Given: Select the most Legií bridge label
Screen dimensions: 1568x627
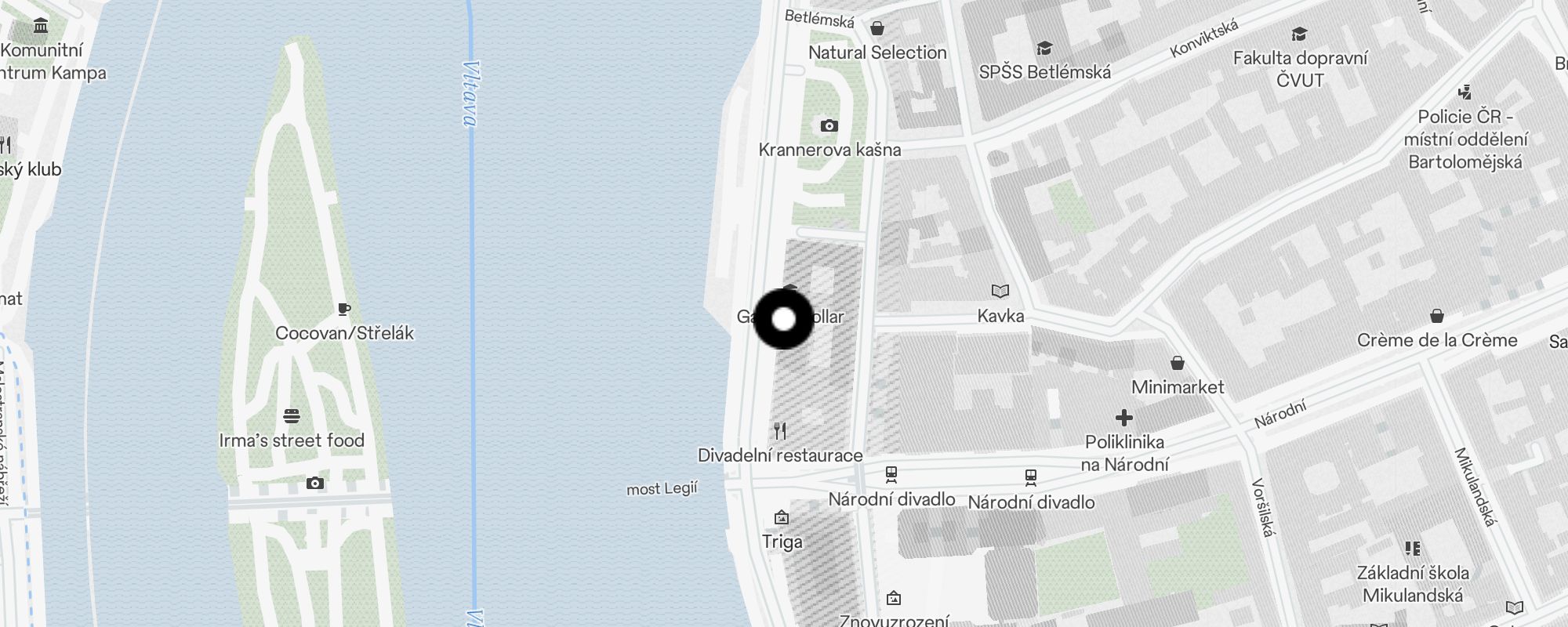Looking at the screenshot, I should 662,489.
